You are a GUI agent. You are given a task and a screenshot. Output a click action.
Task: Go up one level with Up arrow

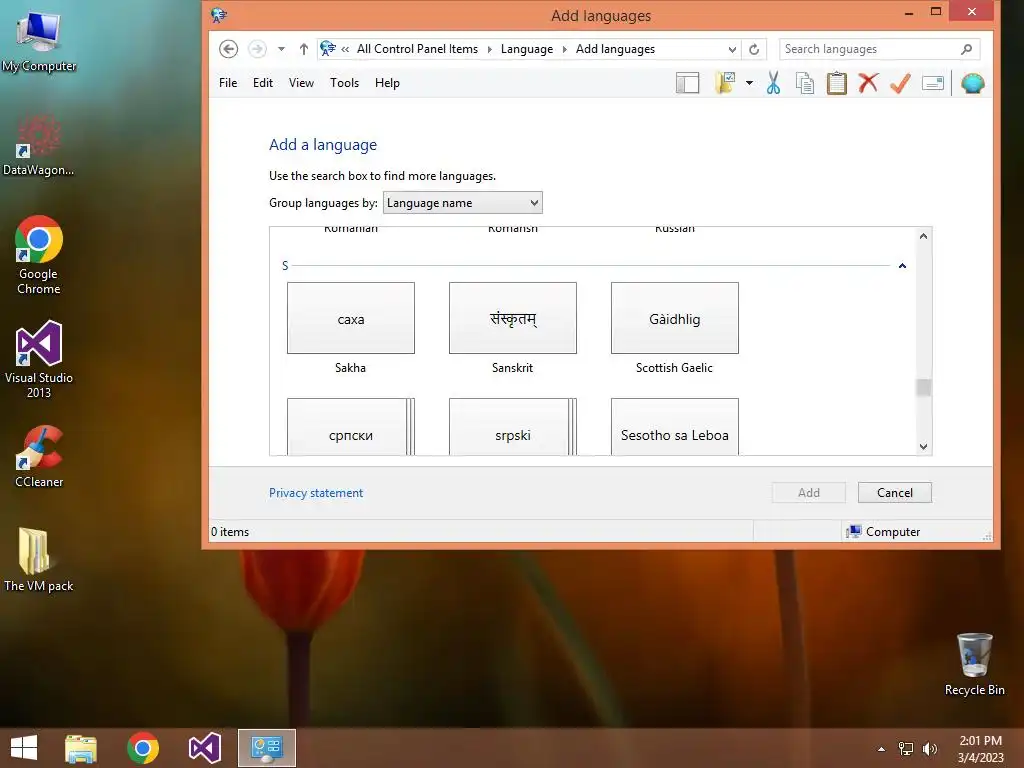(x=304, y=49)
